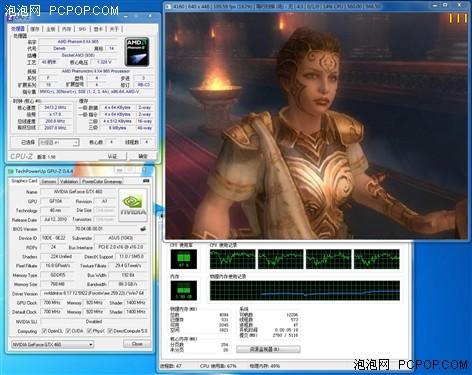Viewport: 472px width, 375px height.
Task: Toggle the OpenCL checkbox
Action: click(44, 331)
